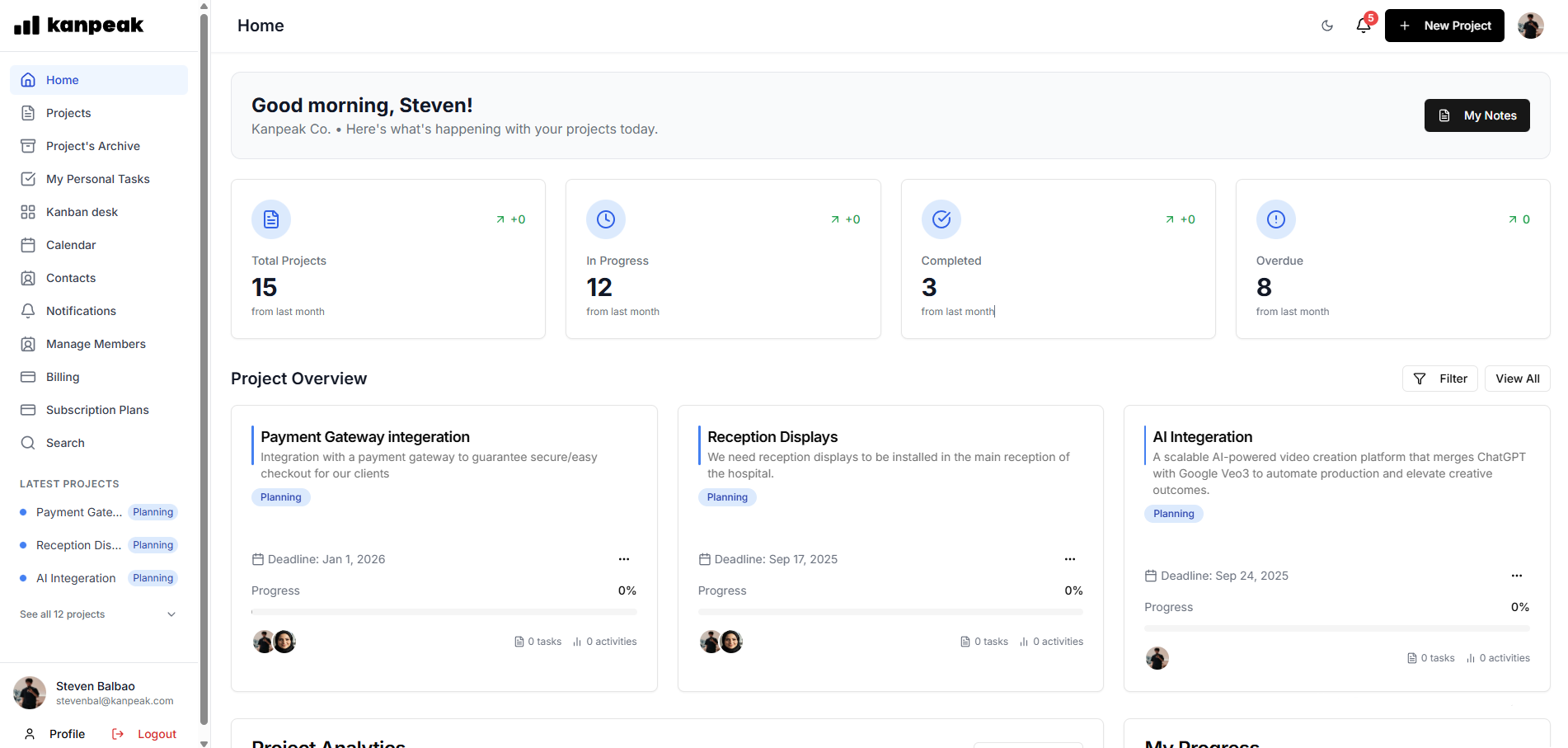Click the Payment Gateway progress bar
The width and height of the screenshot is (1568, 748).
tap(444, 612)
